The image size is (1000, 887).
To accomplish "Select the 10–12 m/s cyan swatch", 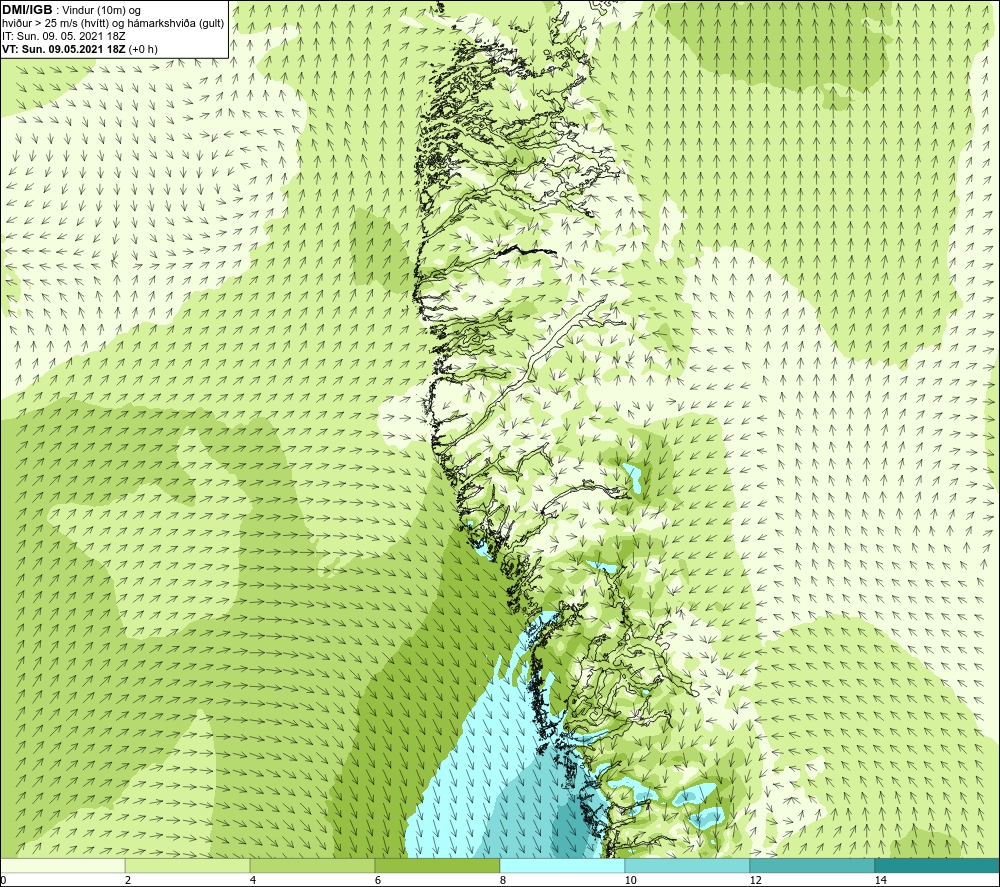I will point(688,865).
